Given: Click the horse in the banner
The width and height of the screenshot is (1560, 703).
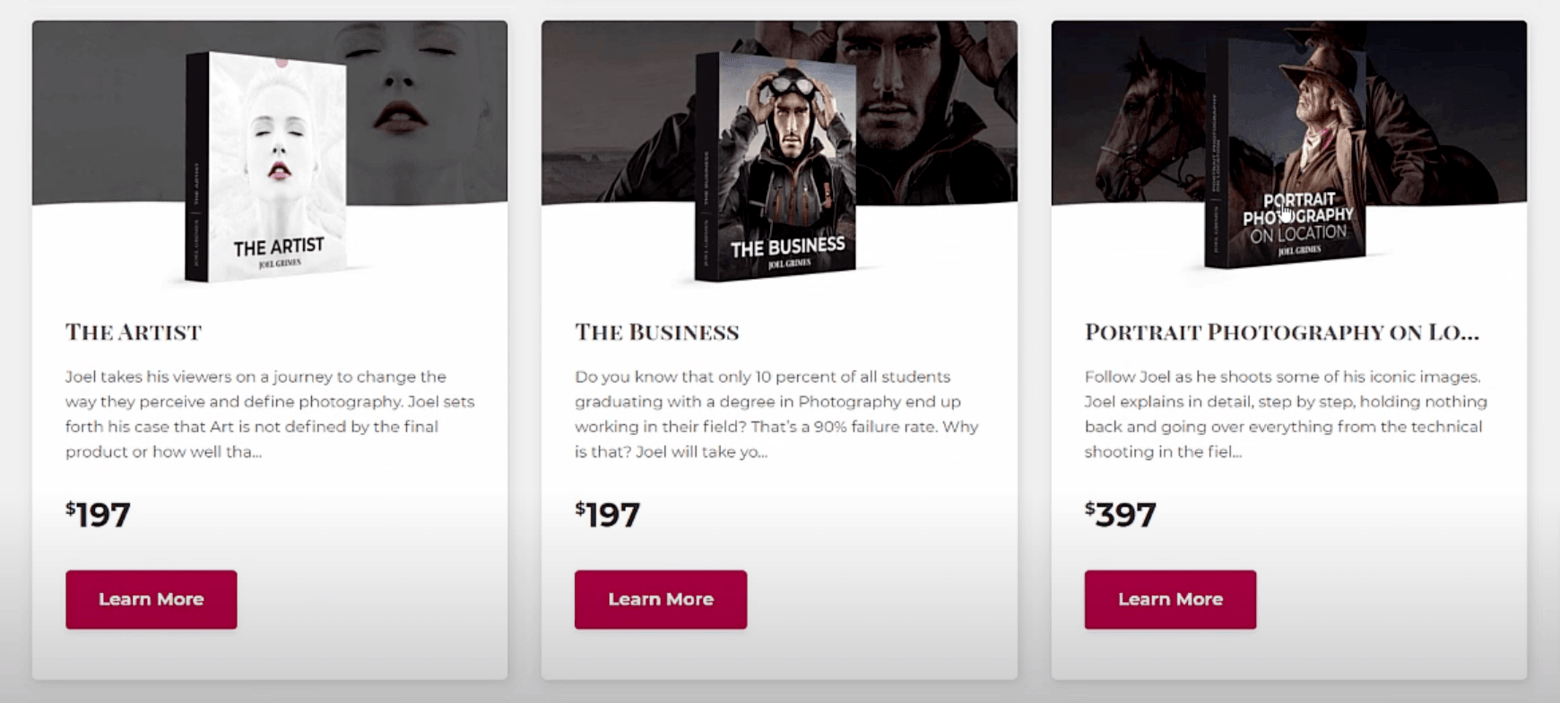Looking at the screenshot, I should pos(1140,130).
